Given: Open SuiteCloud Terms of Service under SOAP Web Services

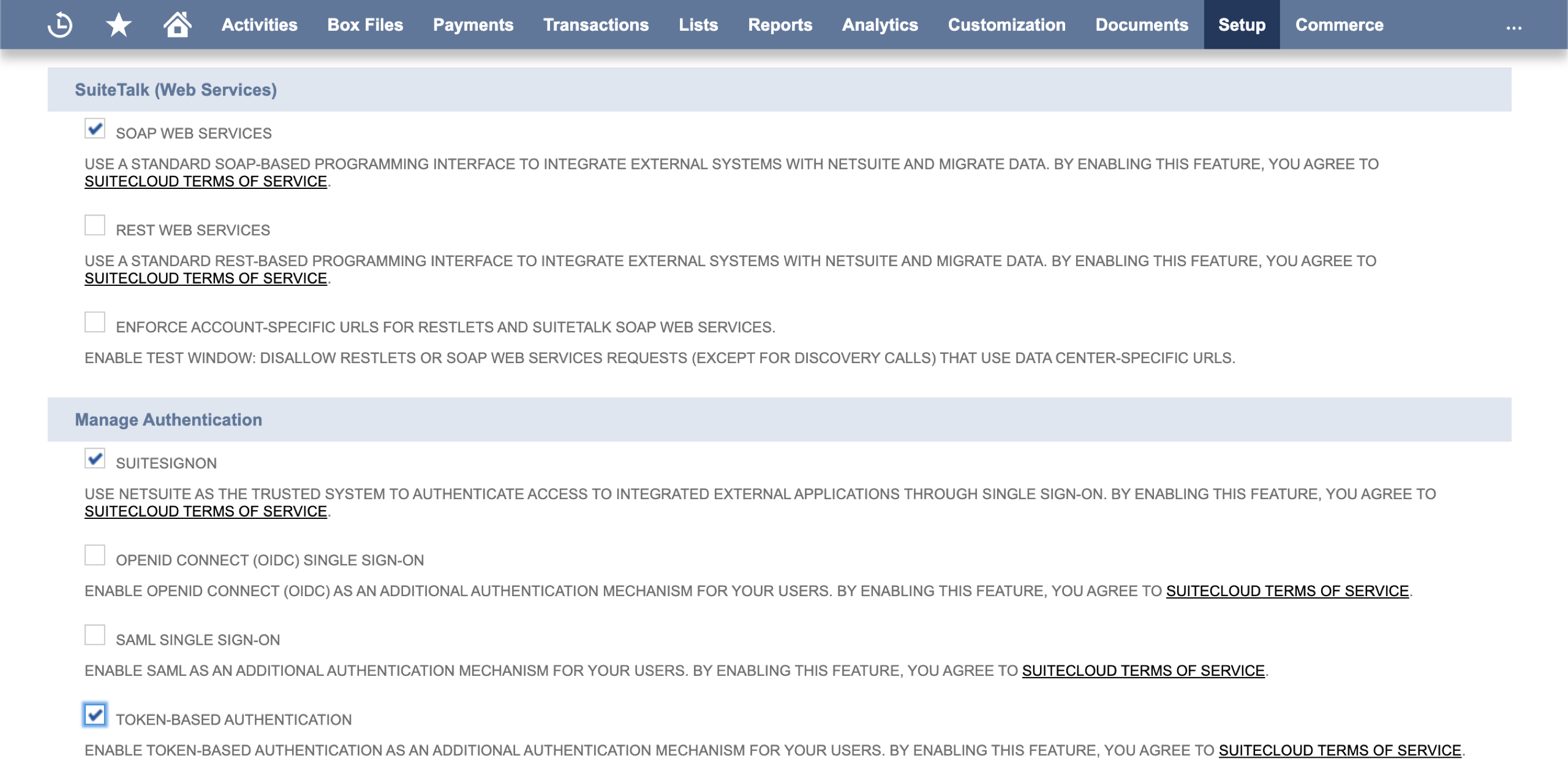Looking at the screenshot, I should point(205,181).
